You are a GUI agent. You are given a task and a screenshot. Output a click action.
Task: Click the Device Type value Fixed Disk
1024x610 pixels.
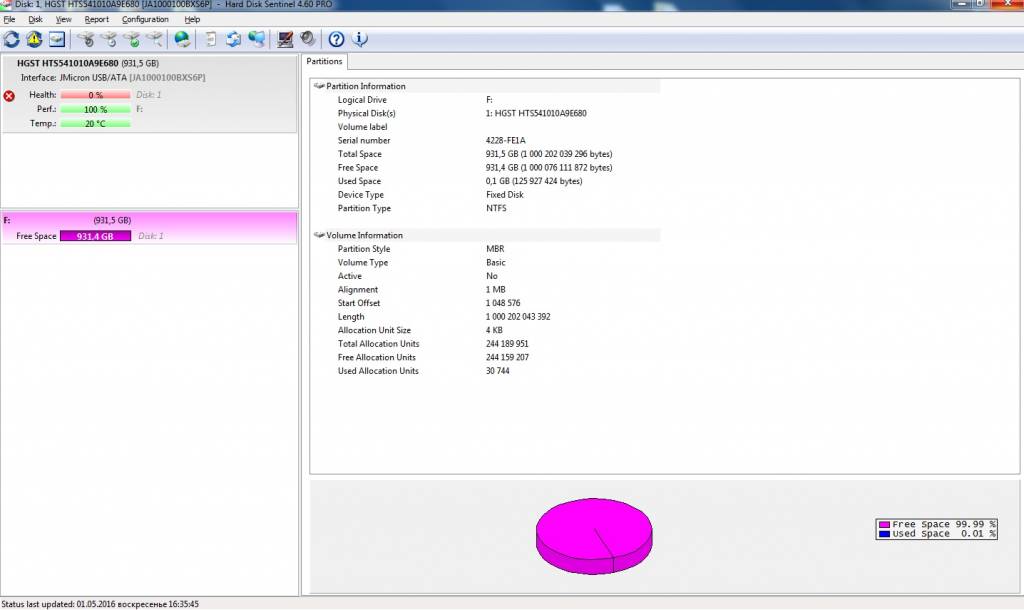[x=505, y=195]
